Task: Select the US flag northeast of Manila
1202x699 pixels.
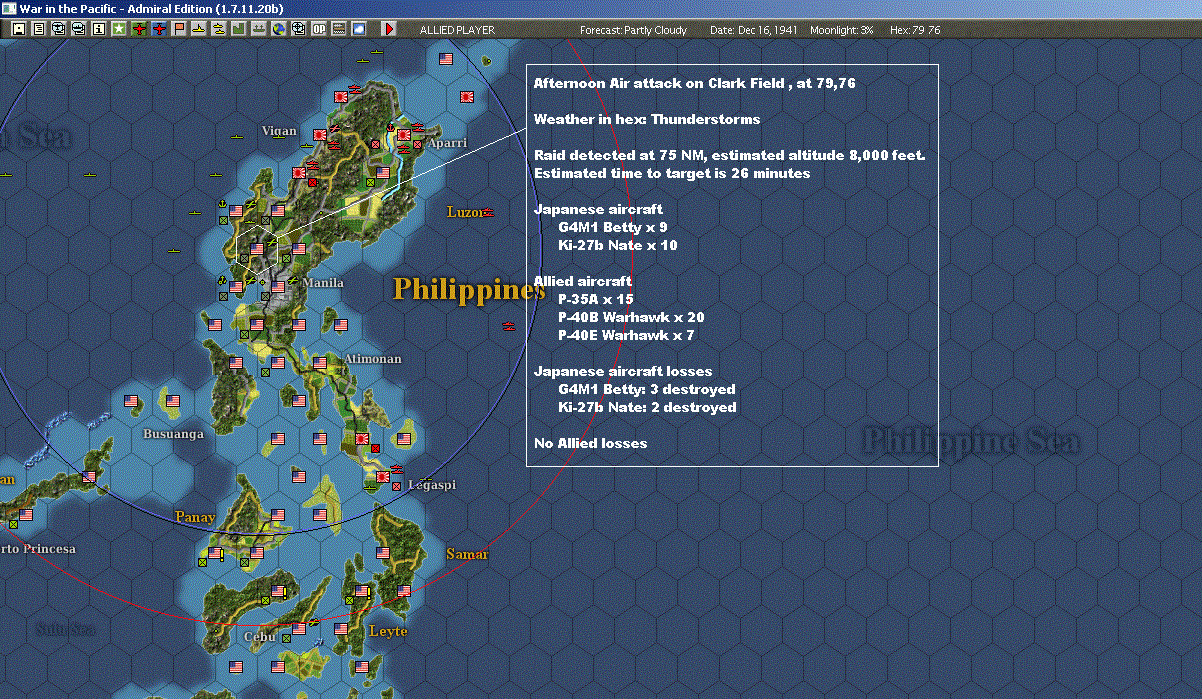Action: click(299, 248)
